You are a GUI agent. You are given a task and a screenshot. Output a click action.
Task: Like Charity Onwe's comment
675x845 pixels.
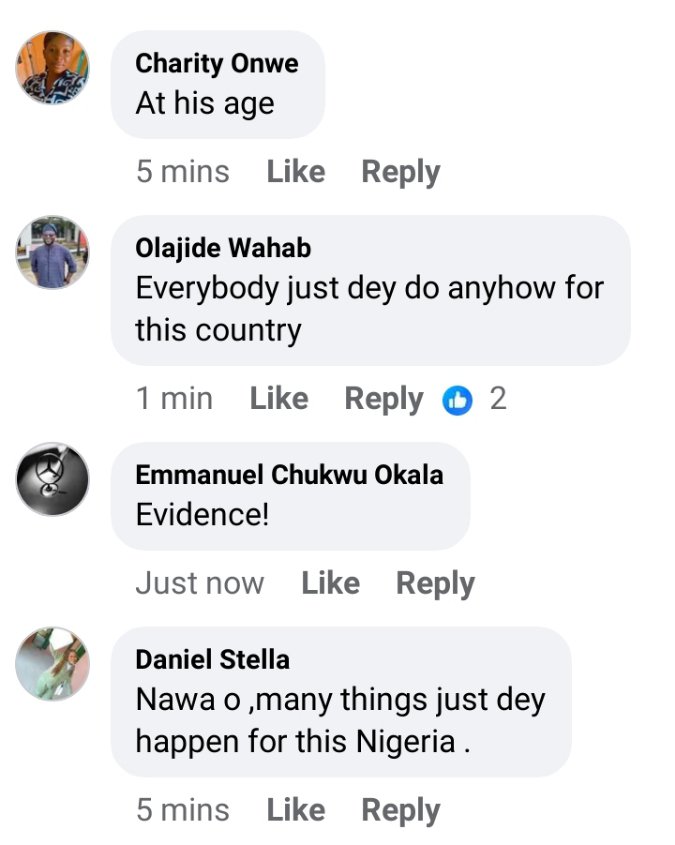click(295, 172)
